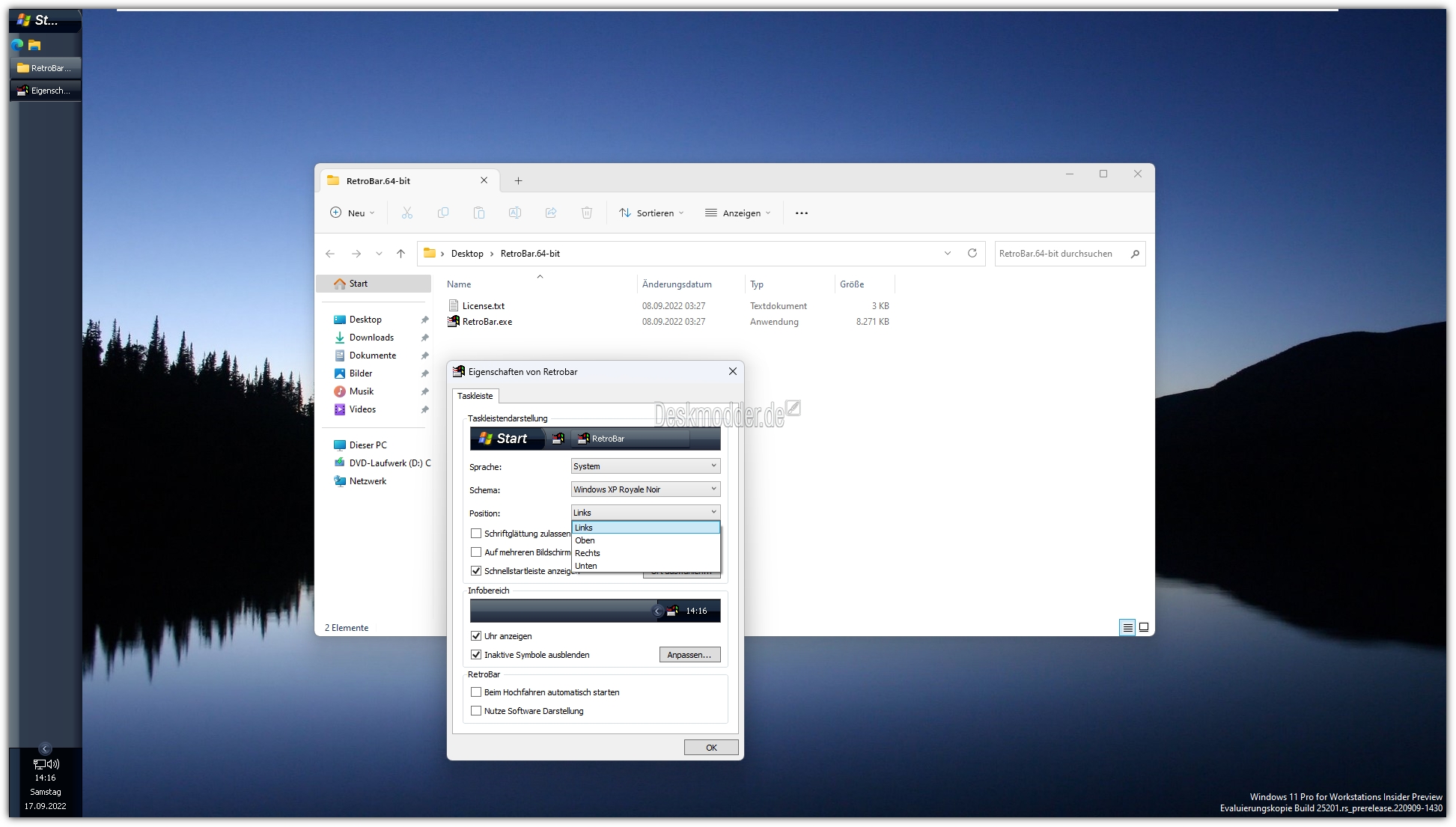Uncheck Schnellstartleiste anzeigen
Screen dimensions: 1456x827
[476, 571]
